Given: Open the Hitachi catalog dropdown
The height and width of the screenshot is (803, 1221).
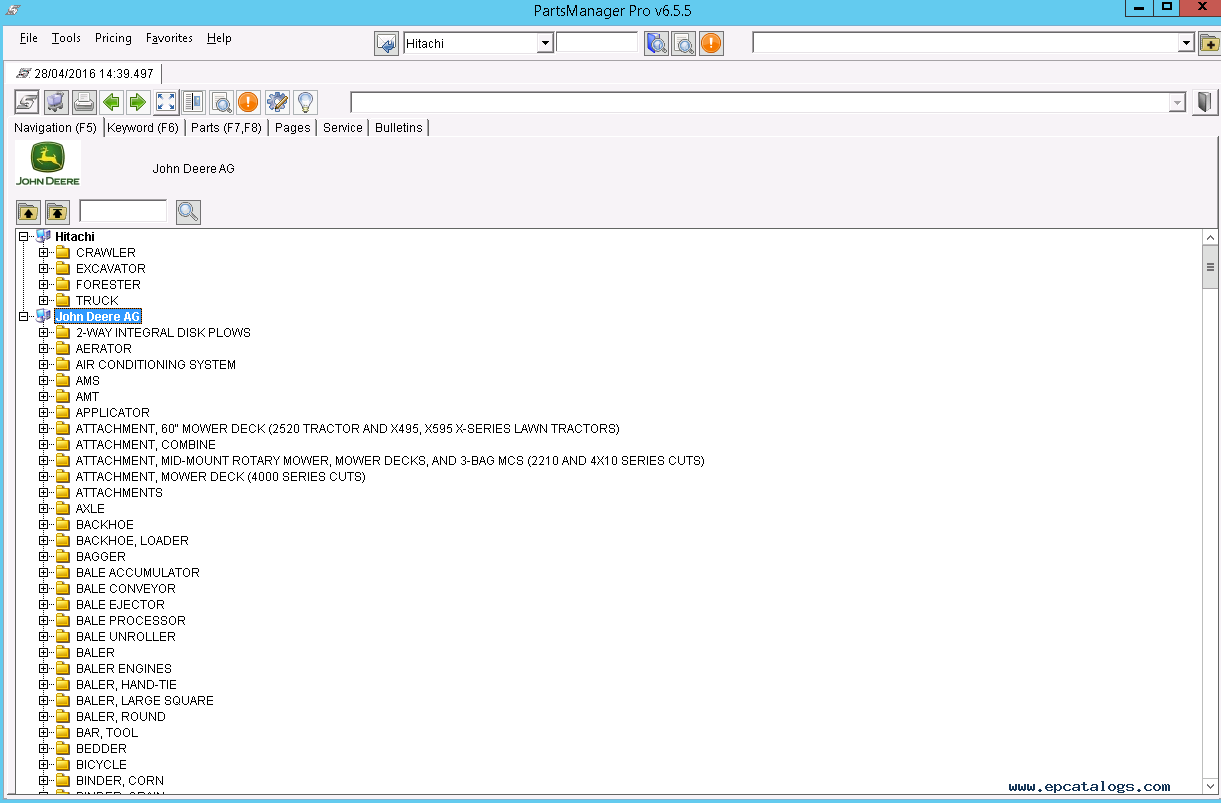Looking at the screenshot, I should pyautogui.click(x=545, y=43).
